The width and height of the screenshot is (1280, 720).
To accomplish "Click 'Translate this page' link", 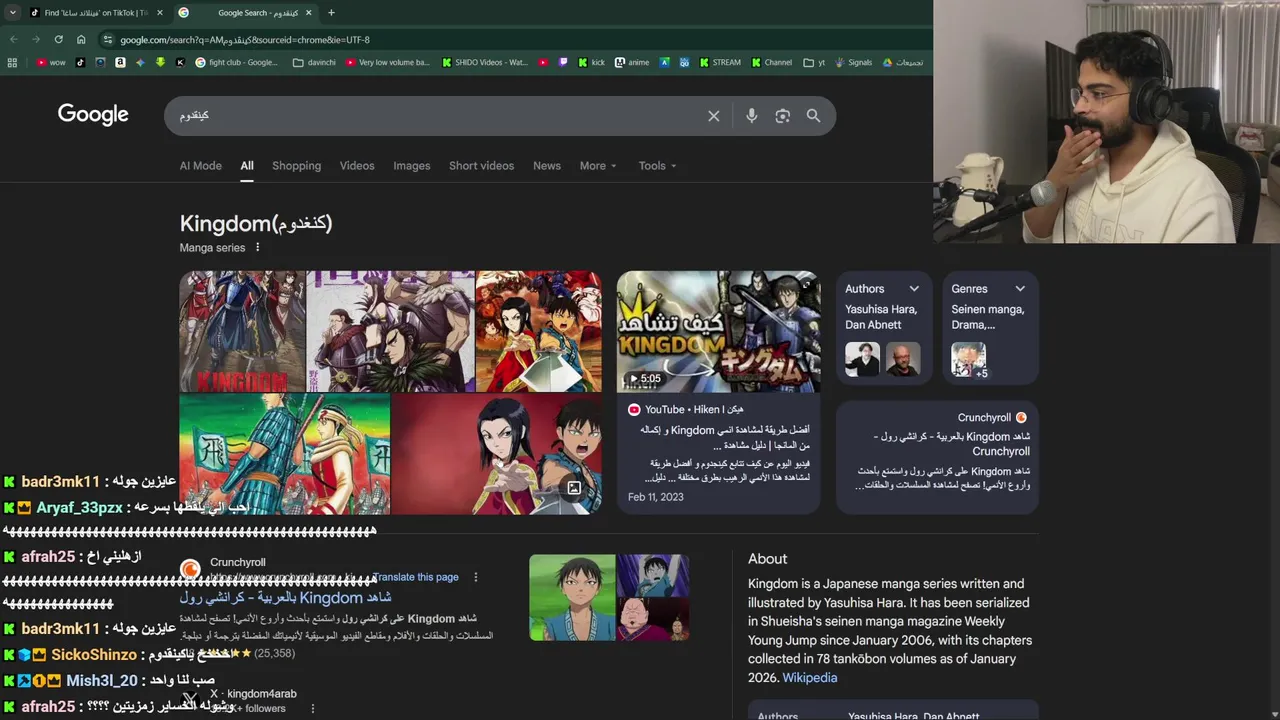I will click(x=416, y=577).
